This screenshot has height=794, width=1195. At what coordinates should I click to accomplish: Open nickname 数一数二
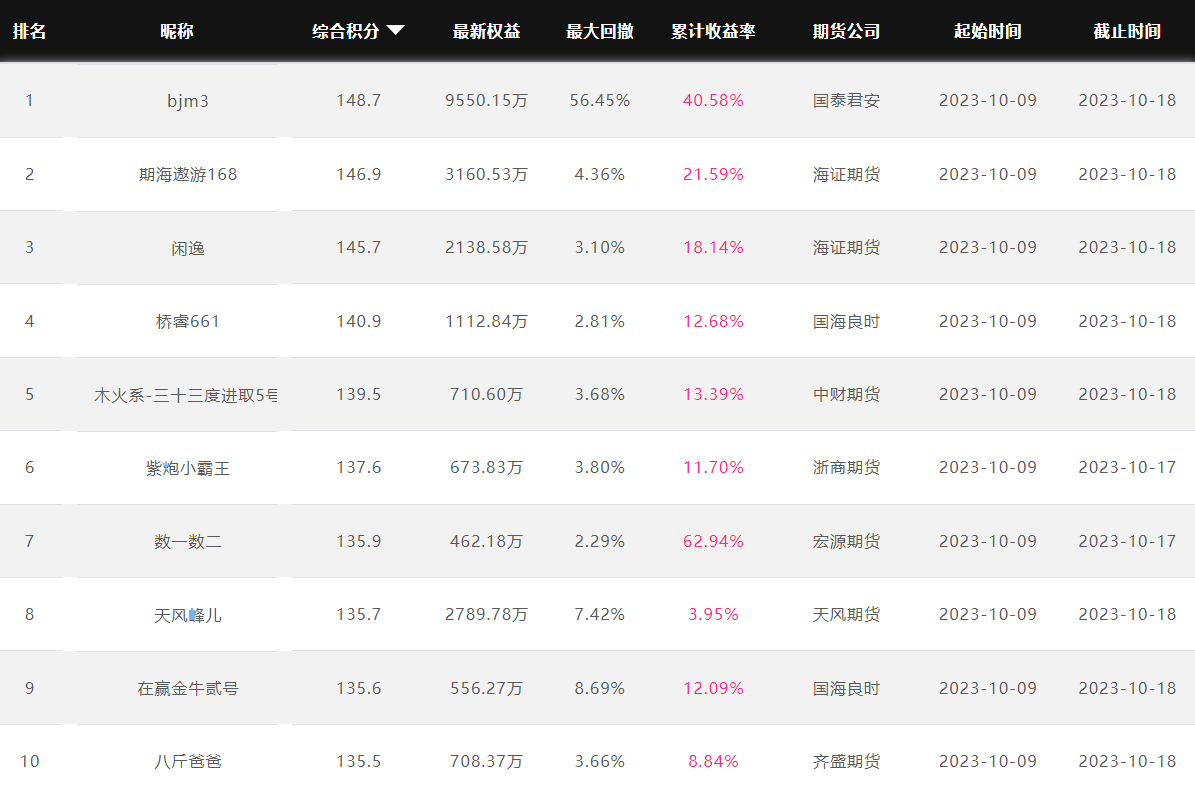[187, 542]
